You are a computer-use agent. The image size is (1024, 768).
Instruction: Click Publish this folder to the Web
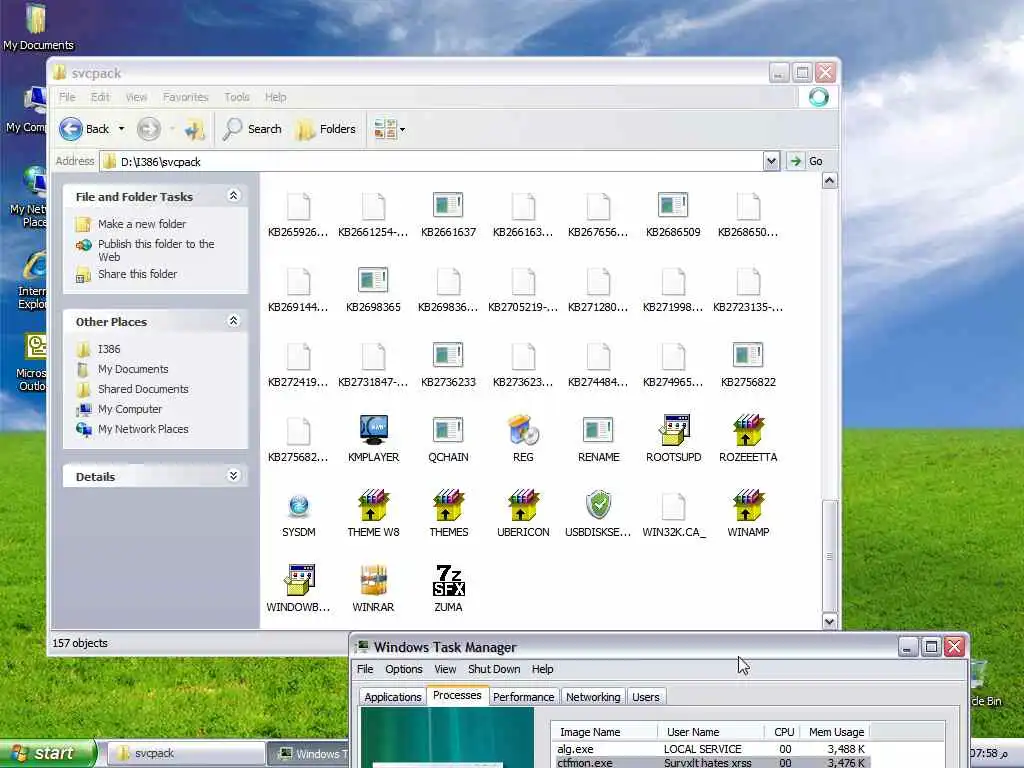pyautogui.click(x=156, y=250)
